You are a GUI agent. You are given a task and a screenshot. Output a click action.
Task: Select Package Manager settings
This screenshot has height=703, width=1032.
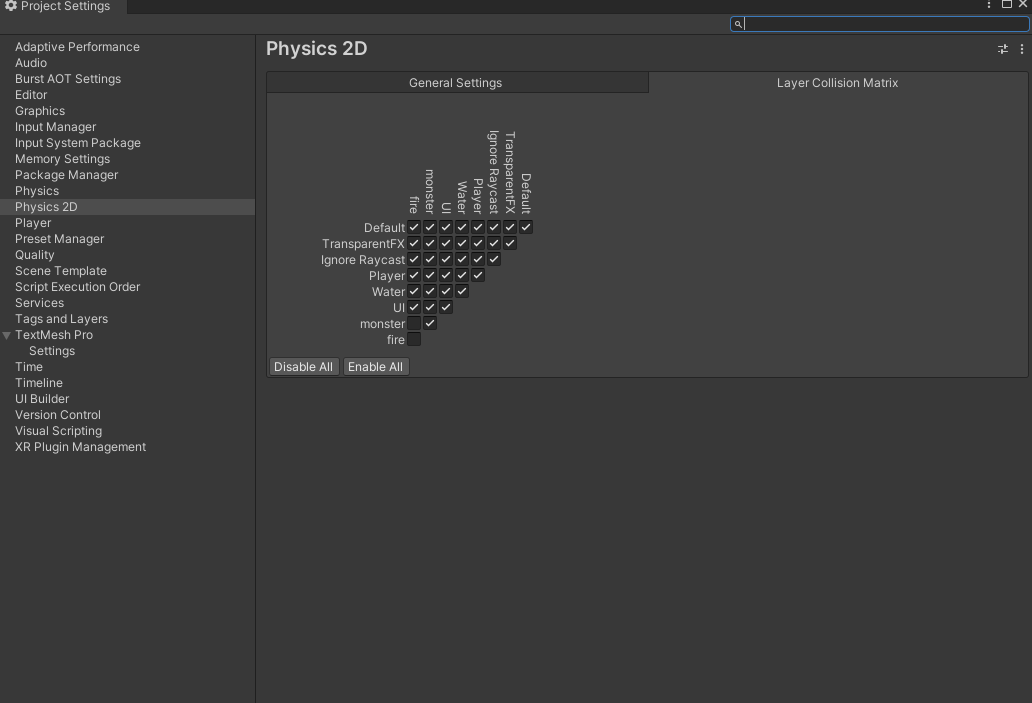tap(66, 175)
